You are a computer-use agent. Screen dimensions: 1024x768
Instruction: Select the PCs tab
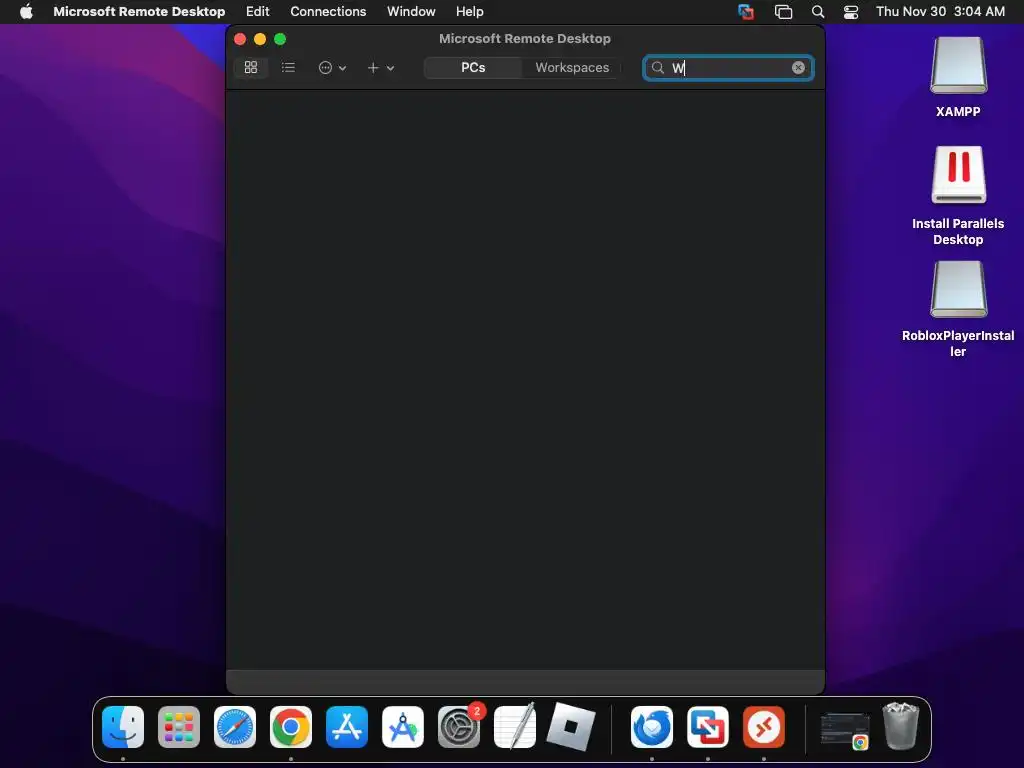[x=473, y=67]
